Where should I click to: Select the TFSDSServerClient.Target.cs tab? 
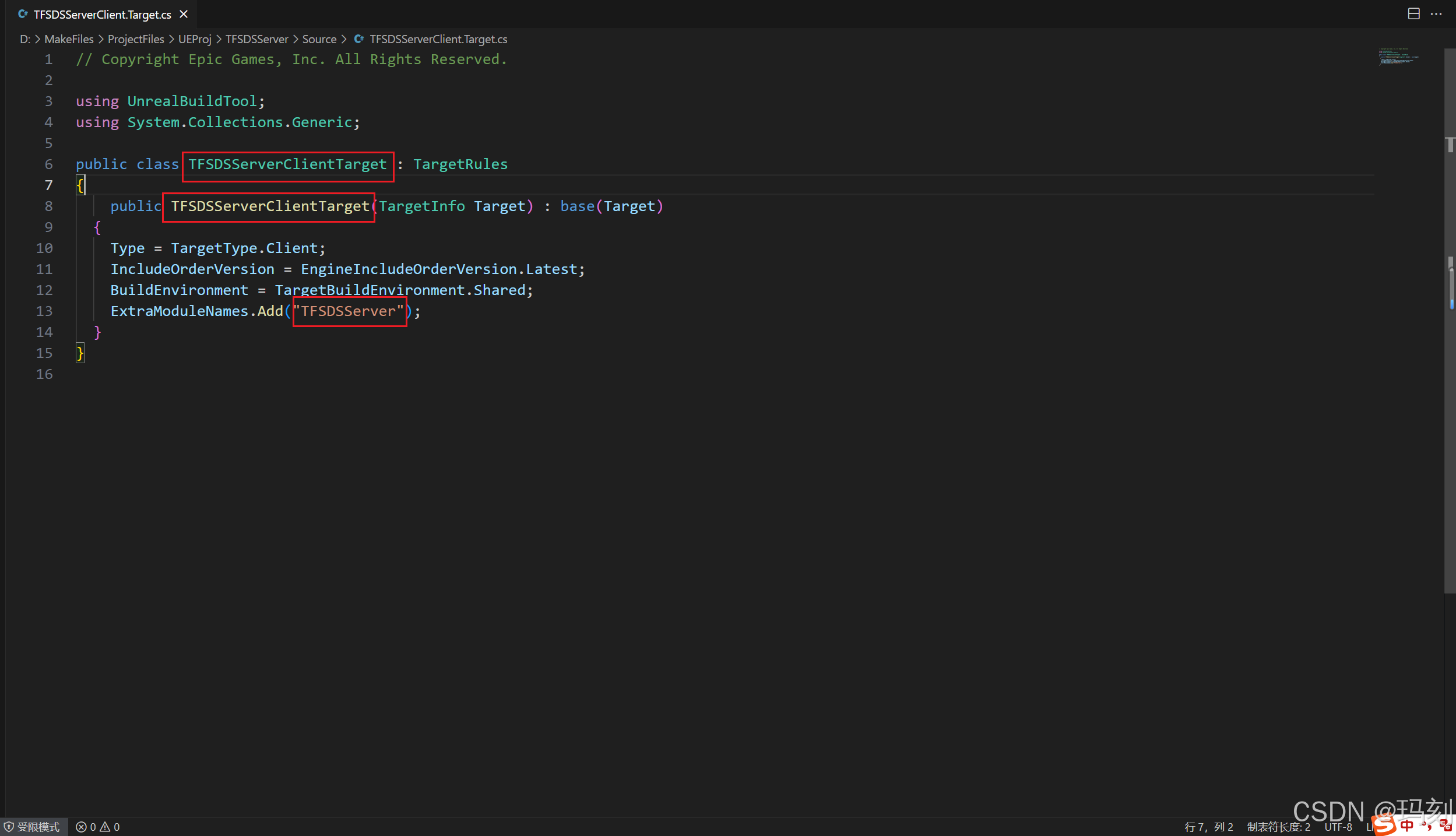point(102,15)
